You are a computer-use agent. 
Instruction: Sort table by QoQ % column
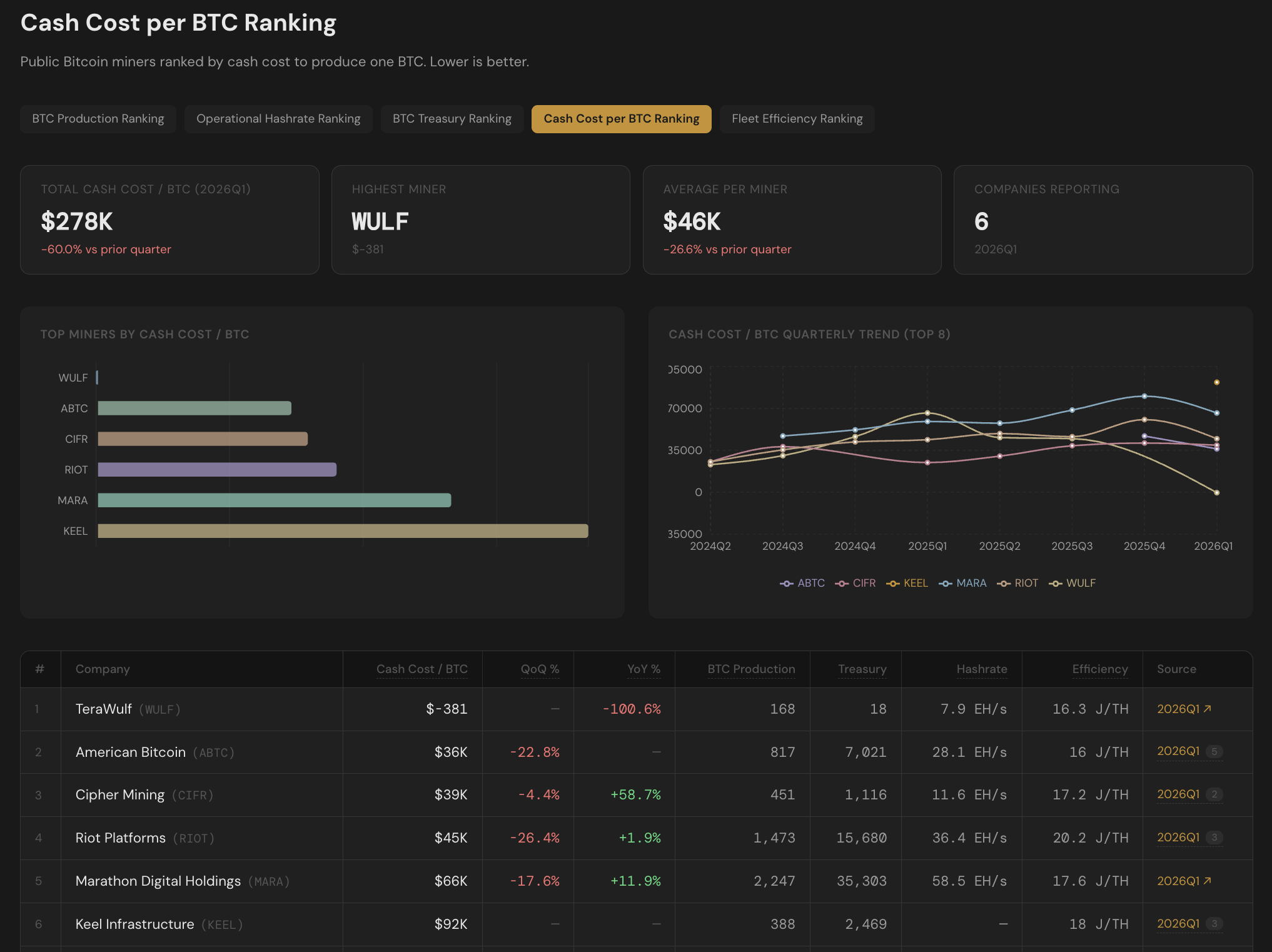pyautogui.click(x=540, y=669)
